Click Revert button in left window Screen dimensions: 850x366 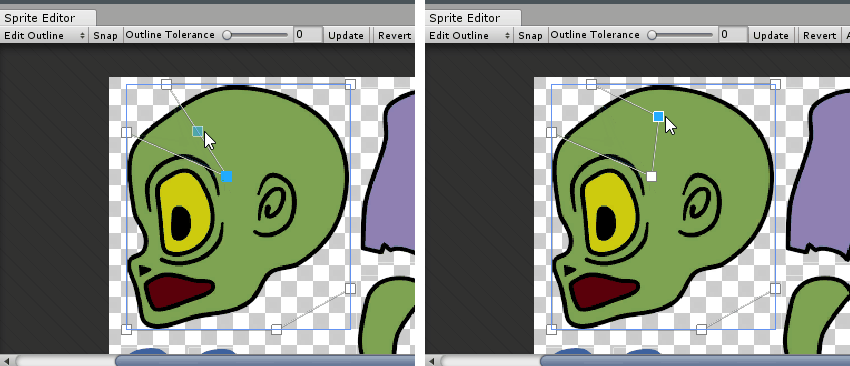(394, 35)
